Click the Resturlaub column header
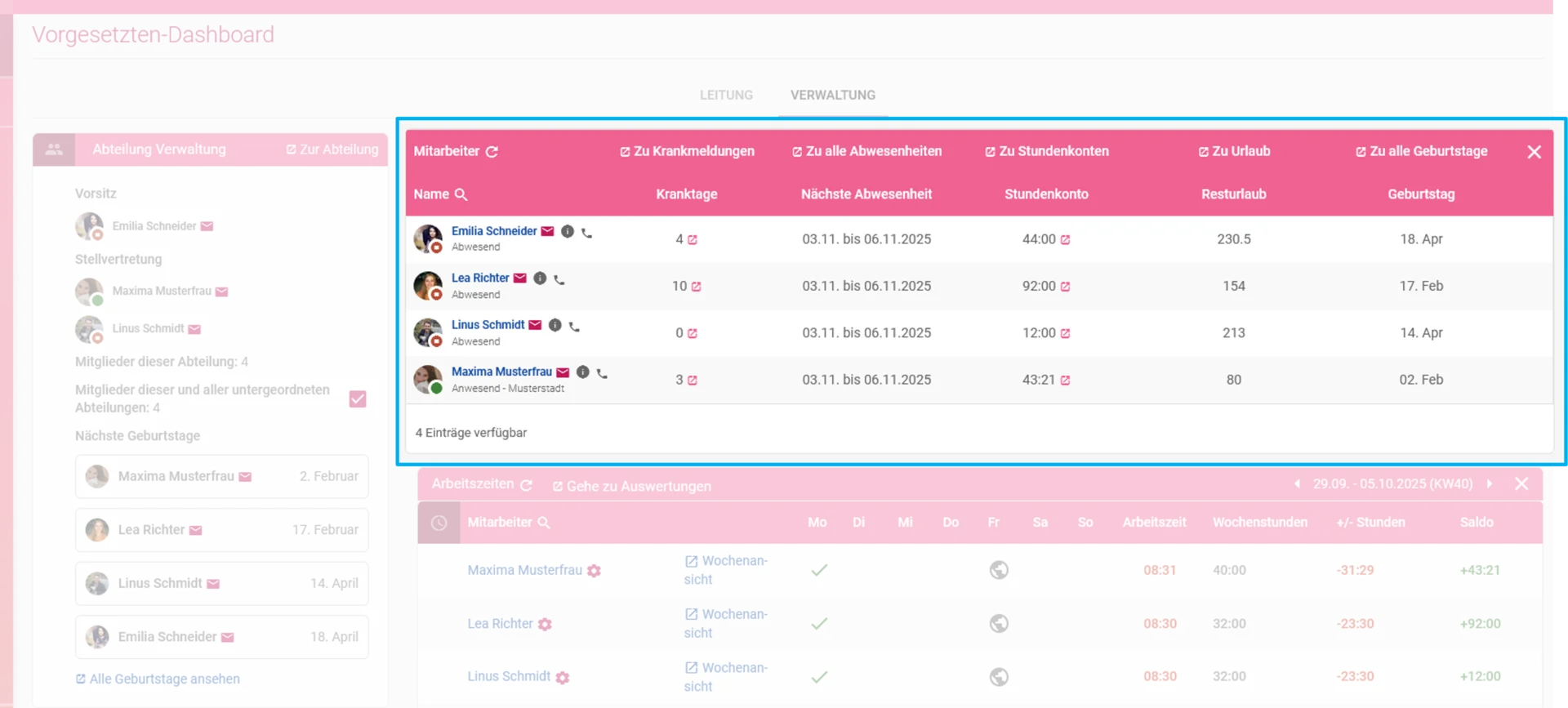The image size is (1568, 708). pos(1234,194)
